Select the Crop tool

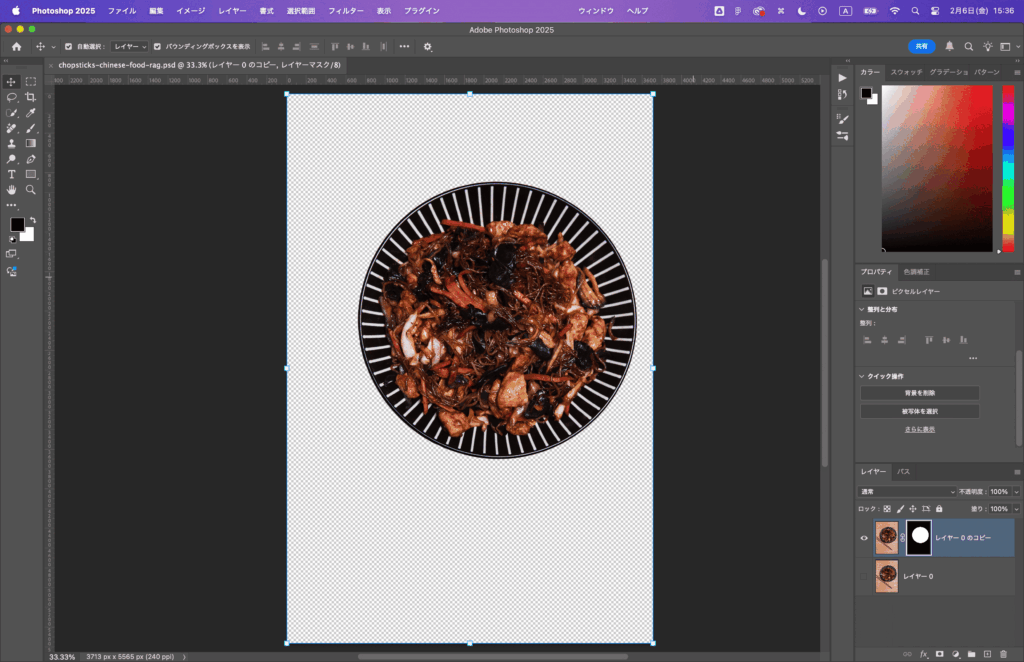click(31, 97)
